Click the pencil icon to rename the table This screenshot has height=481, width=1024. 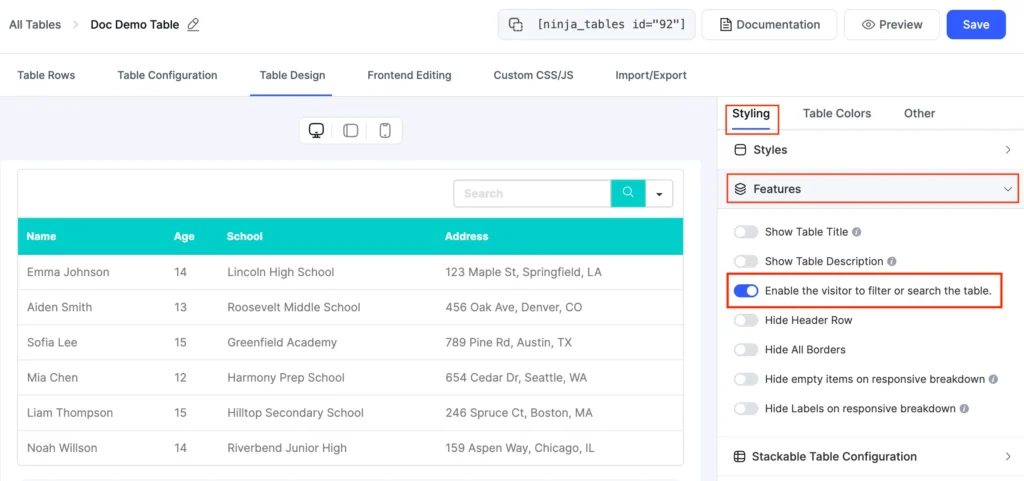pos(193,25)
